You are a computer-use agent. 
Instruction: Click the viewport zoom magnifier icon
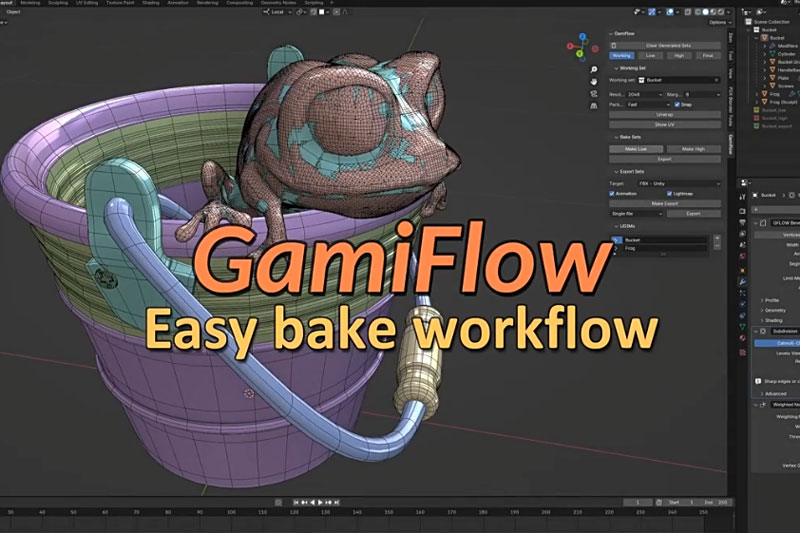click(x=593, y=69)
